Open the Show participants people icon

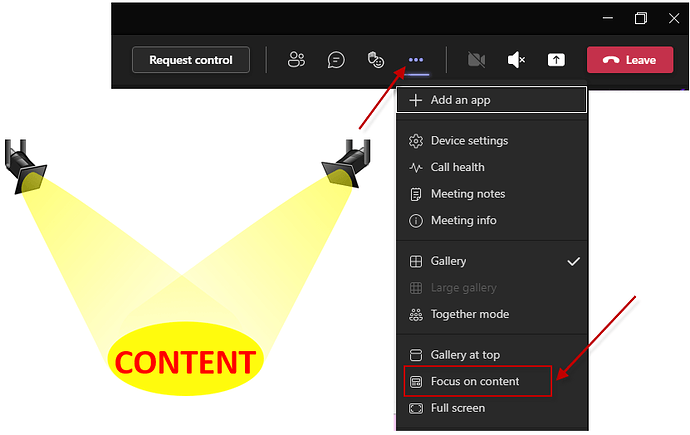296,60
